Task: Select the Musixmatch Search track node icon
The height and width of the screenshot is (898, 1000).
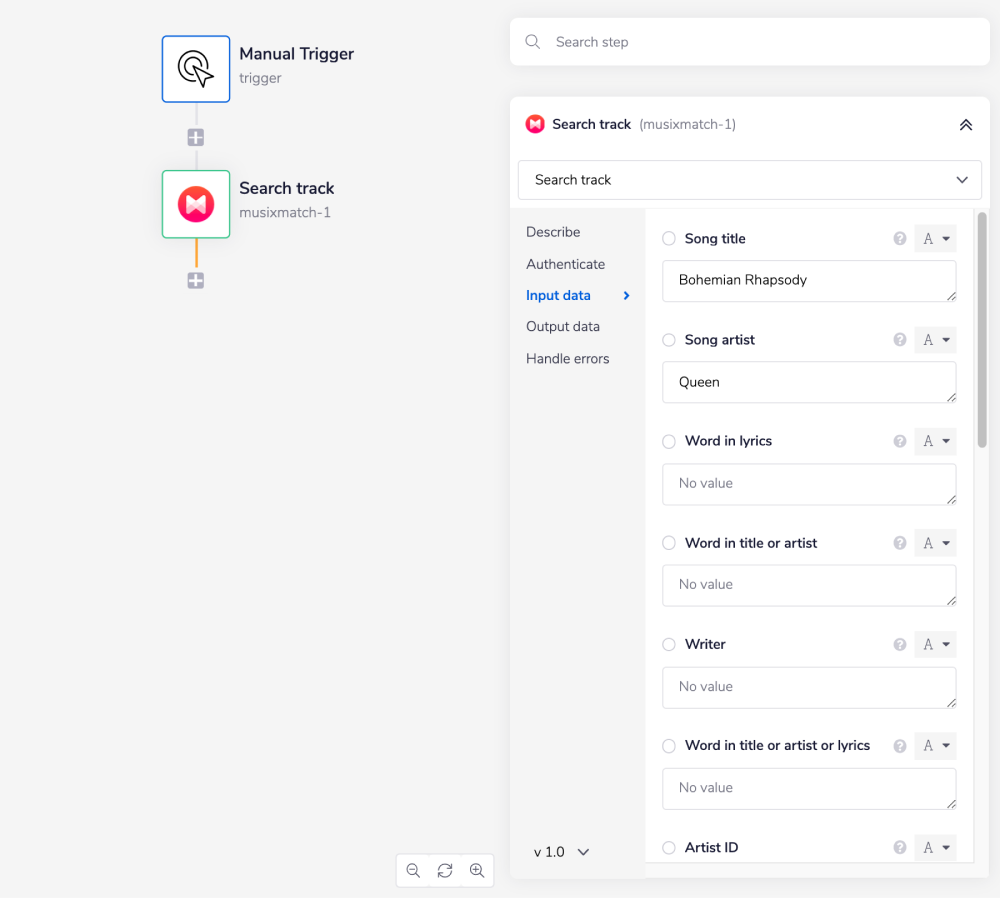Action: [196, 204]
